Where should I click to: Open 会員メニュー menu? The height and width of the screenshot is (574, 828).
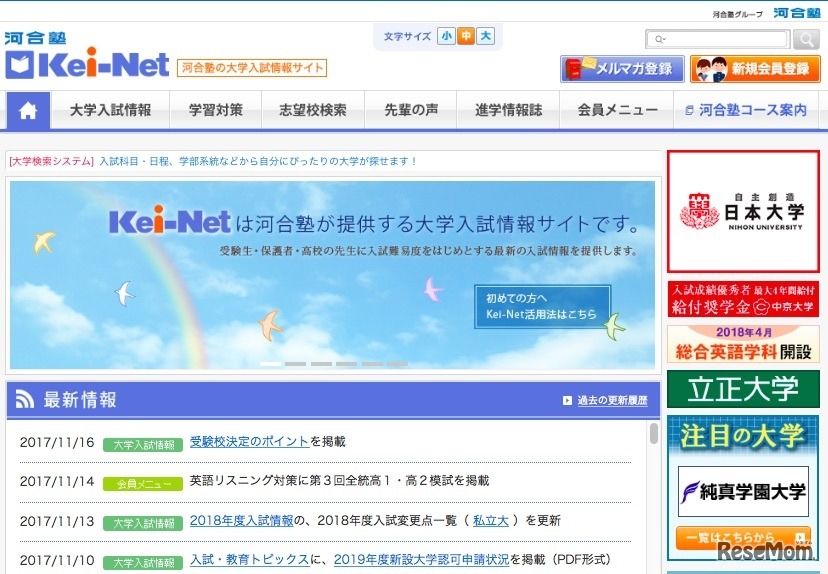point(617,110)
